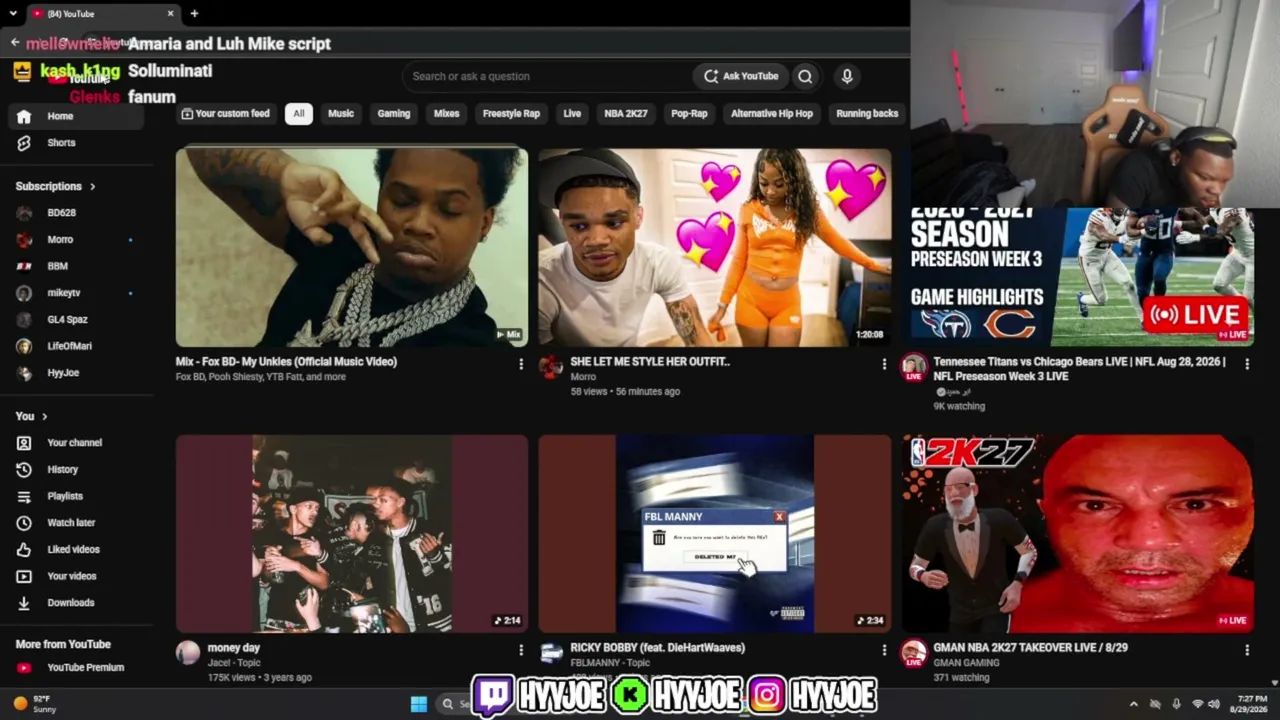Open the Windows Start menu
Image resolution: width=1280 pixels, height=720 pixels.
point(419,704)
